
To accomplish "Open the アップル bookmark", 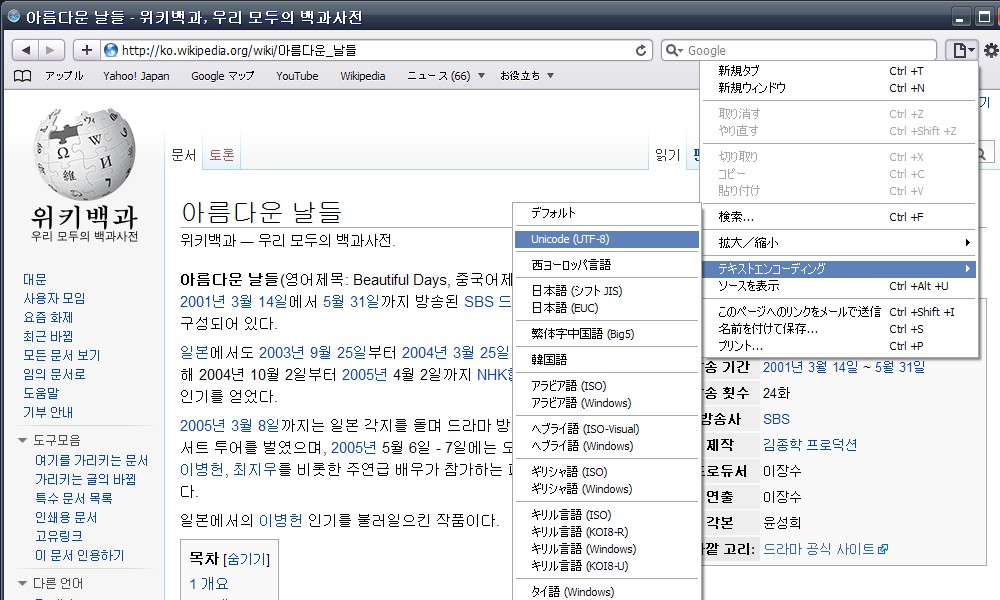I will point(64,76).
